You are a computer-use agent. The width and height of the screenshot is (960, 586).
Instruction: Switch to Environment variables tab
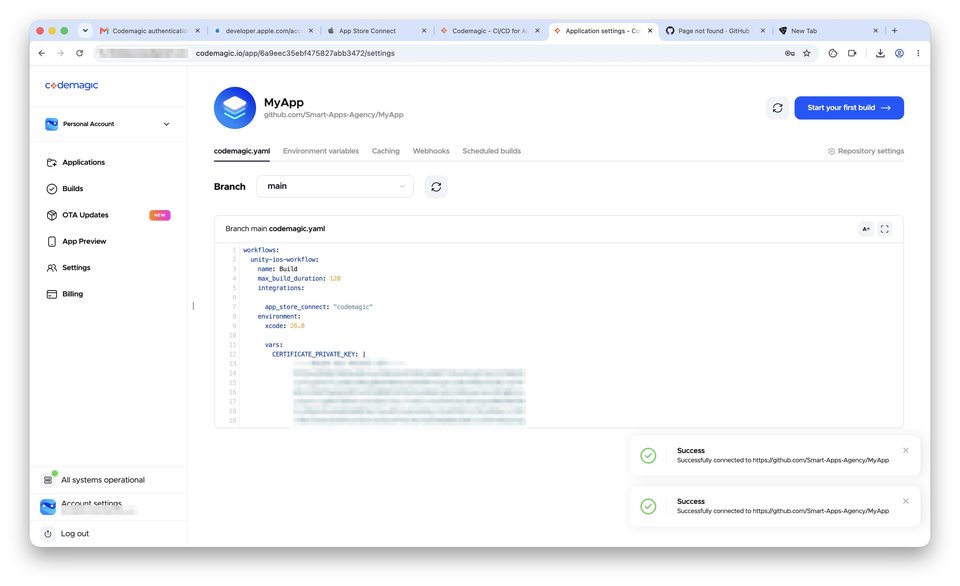click(x=321, y=151)
